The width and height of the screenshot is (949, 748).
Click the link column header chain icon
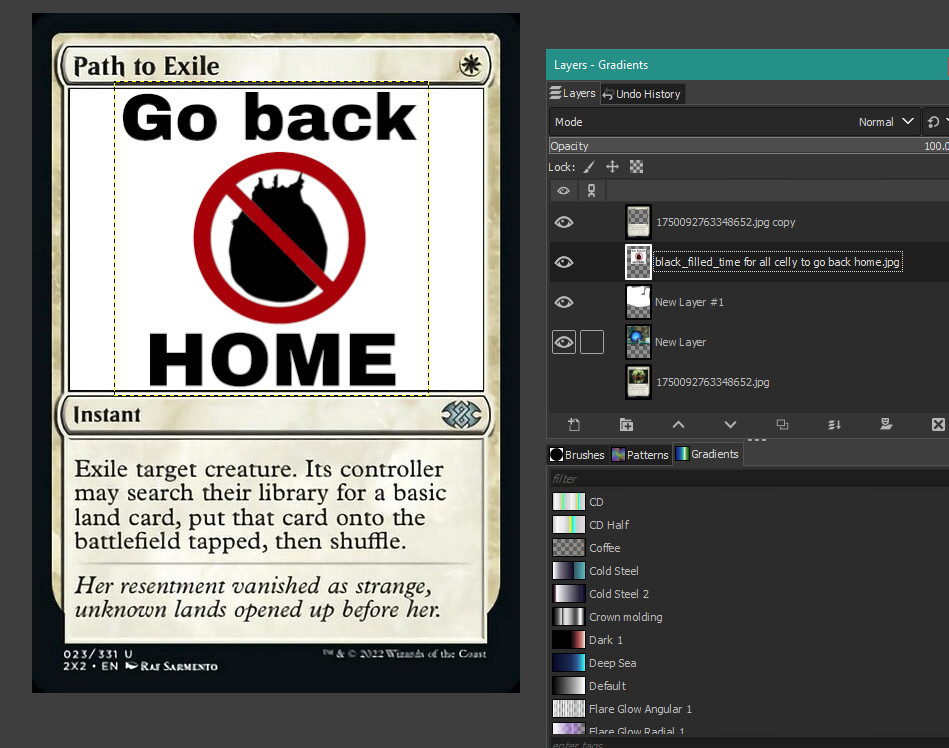[591, 191]
